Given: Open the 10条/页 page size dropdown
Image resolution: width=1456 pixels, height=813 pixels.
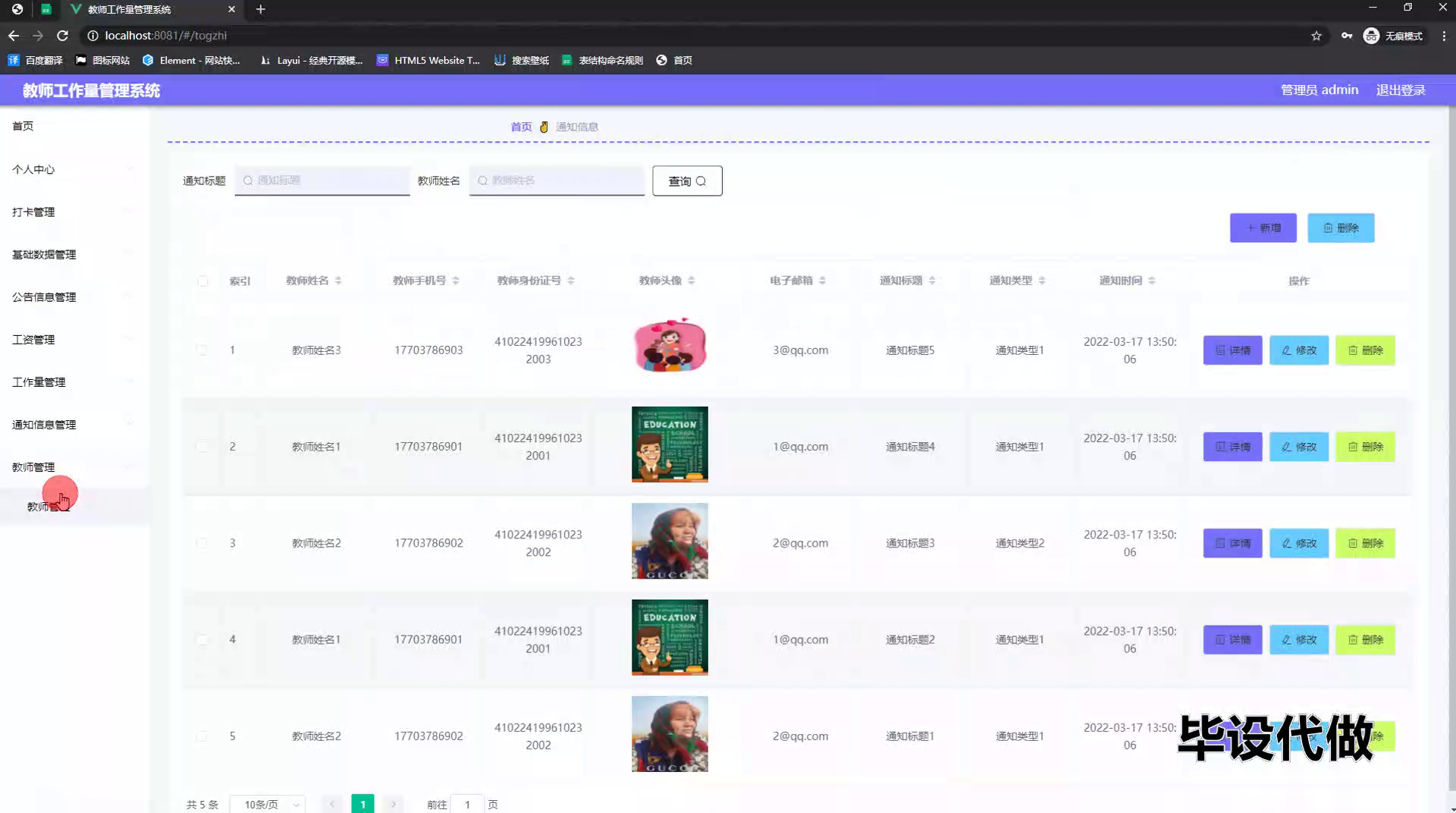Looking at the screenshot, I should [268, 804].
